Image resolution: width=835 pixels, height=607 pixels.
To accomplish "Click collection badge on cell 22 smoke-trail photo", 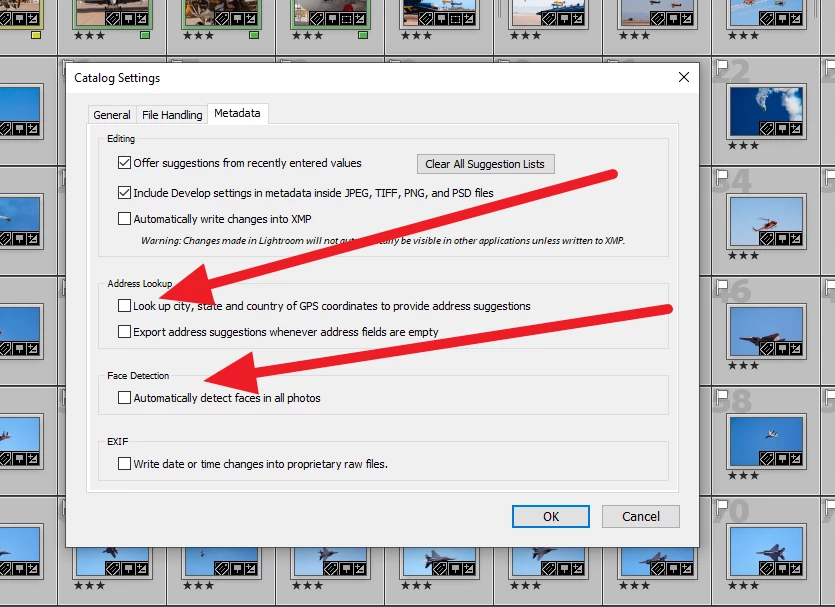I will [781, 129].
